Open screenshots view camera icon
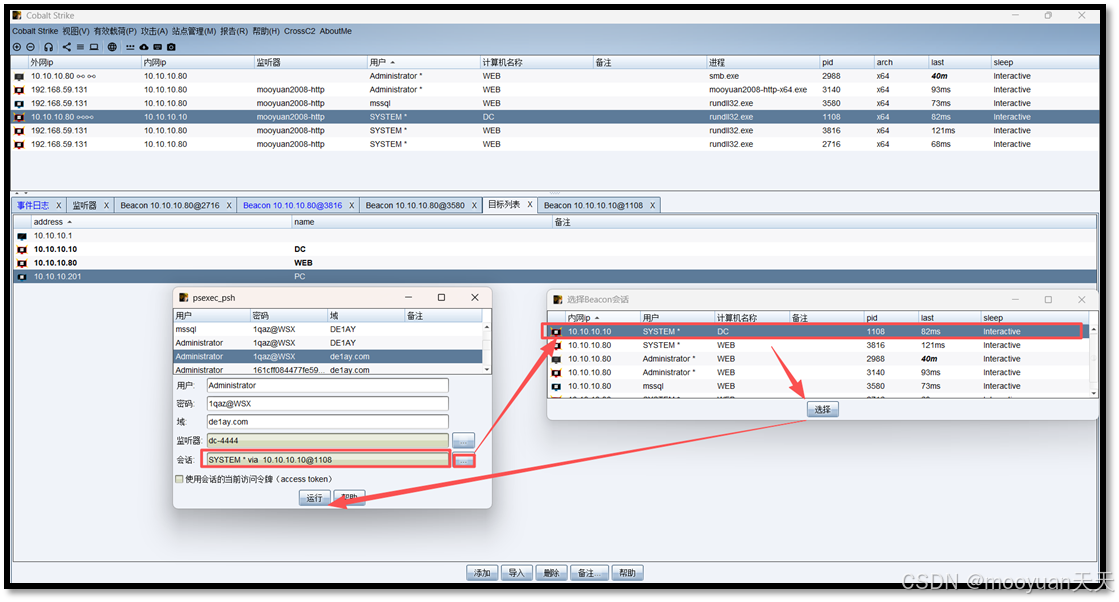This screenshot has width=1119, height=602. click(x=171, y=47)
